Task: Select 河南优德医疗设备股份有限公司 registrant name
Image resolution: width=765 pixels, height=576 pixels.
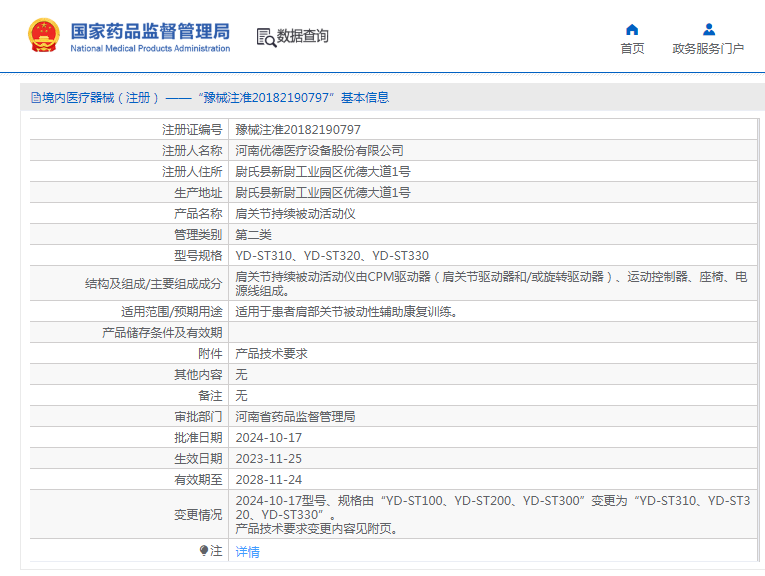Action: tap(320, 151)
